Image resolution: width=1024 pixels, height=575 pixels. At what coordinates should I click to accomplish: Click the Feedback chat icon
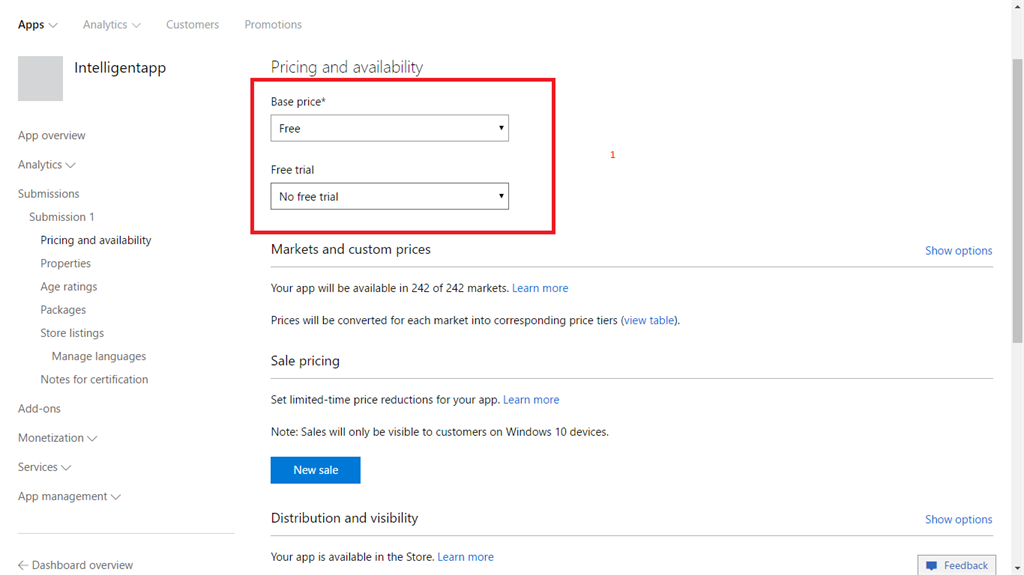(x=931, y=566)
